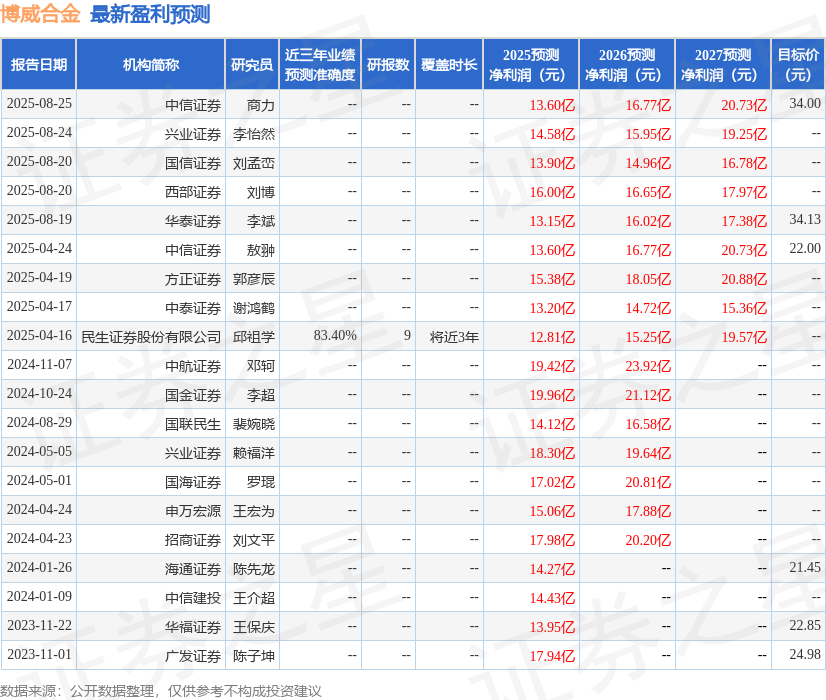Select the 2026预测净利润 column header
Image resolution: width=826 pixels, height=700 pixels.
[627, 64]
